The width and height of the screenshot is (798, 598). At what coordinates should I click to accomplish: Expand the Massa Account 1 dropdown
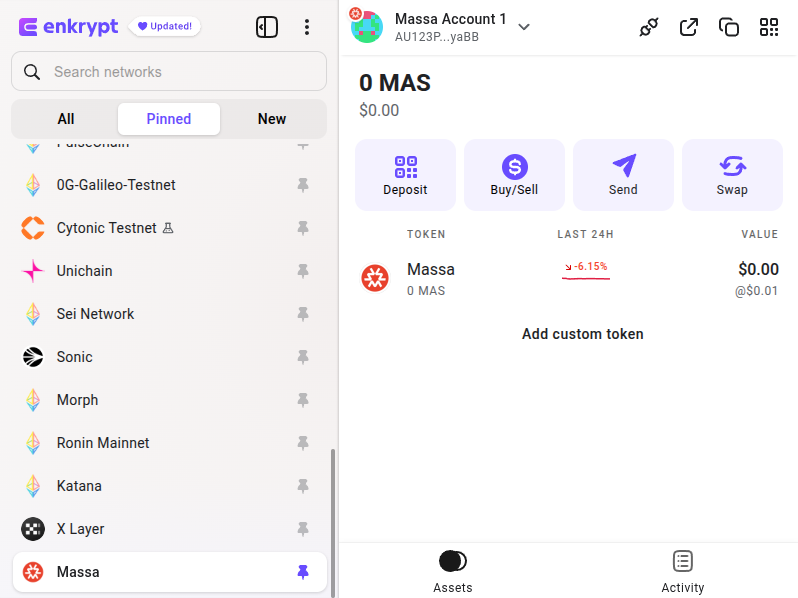click(524, 27)
